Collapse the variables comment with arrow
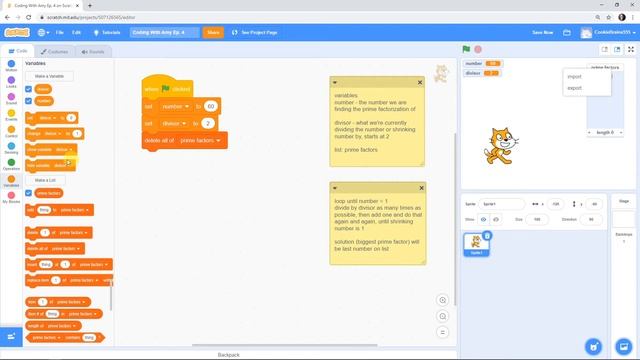Viewport: 640px width, 360px height. (335, 82)
